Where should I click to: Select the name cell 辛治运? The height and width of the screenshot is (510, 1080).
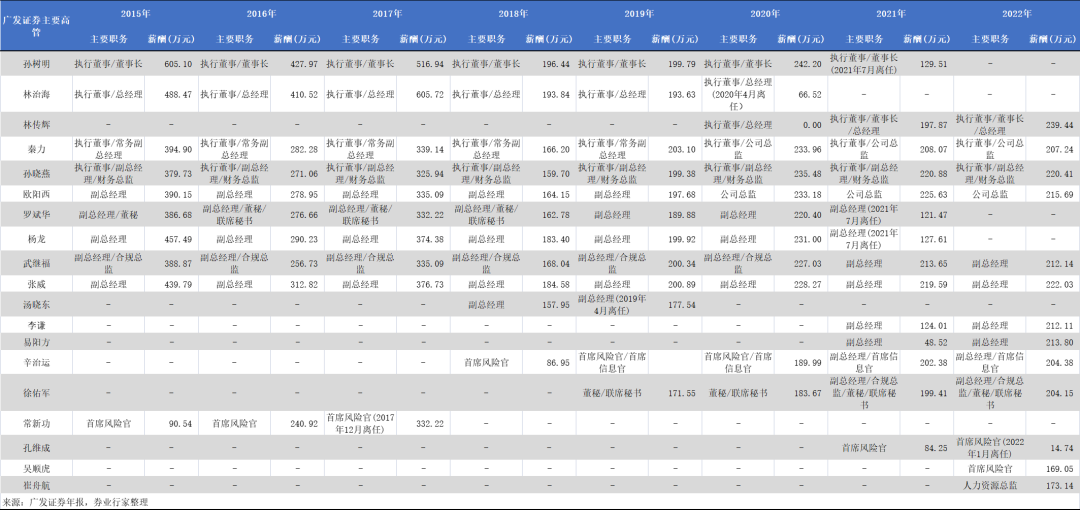point(36,362)
